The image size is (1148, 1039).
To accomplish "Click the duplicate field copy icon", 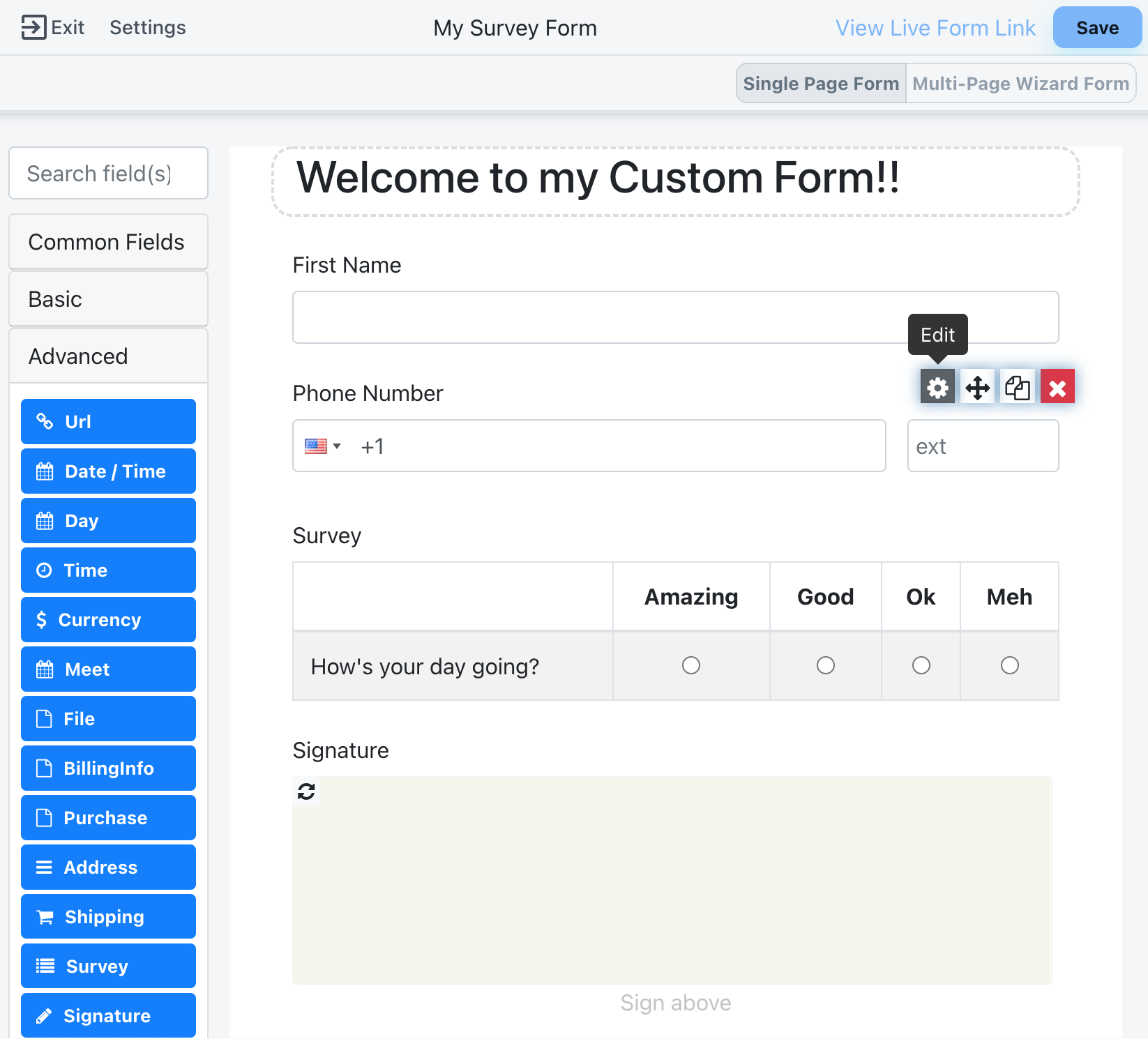I will pyautogui.click(x=1018, y=387).
